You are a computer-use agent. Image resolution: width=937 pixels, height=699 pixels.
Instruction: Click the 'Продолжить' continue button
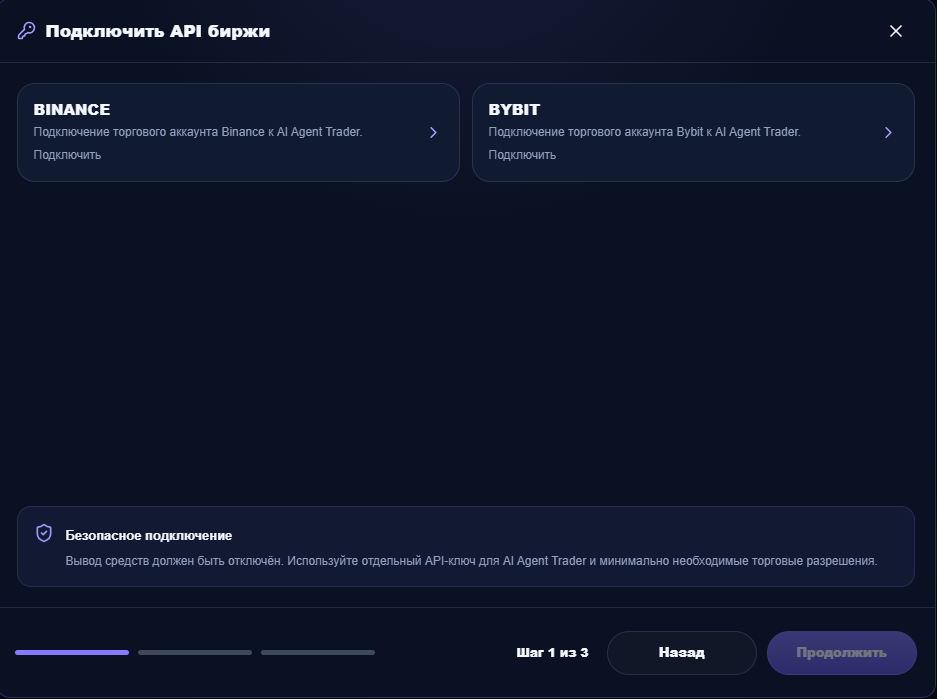click(841, 653)
